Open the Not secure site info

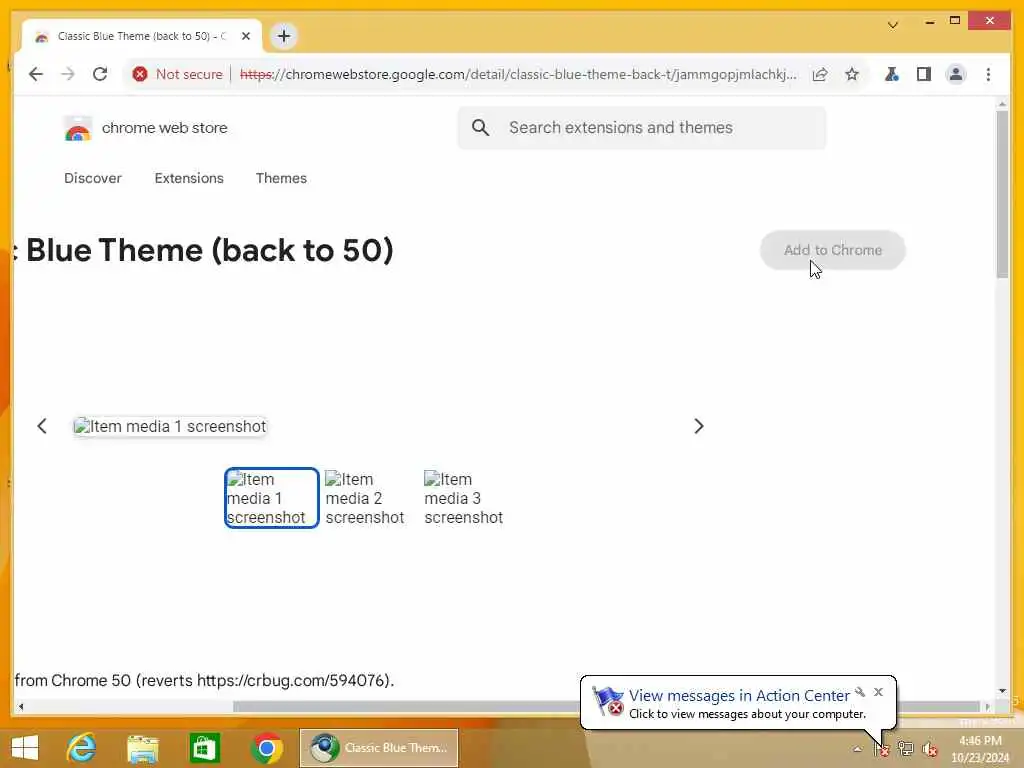click(177, 74)
